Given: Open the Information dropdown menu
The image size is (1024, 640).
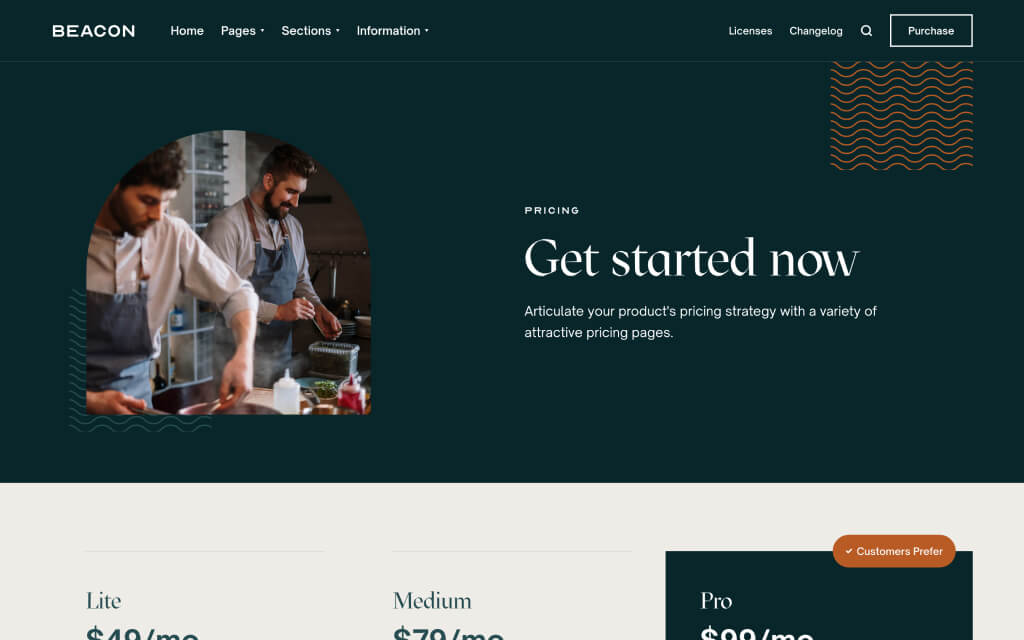Looking at the screenshot, I should 392,31.
